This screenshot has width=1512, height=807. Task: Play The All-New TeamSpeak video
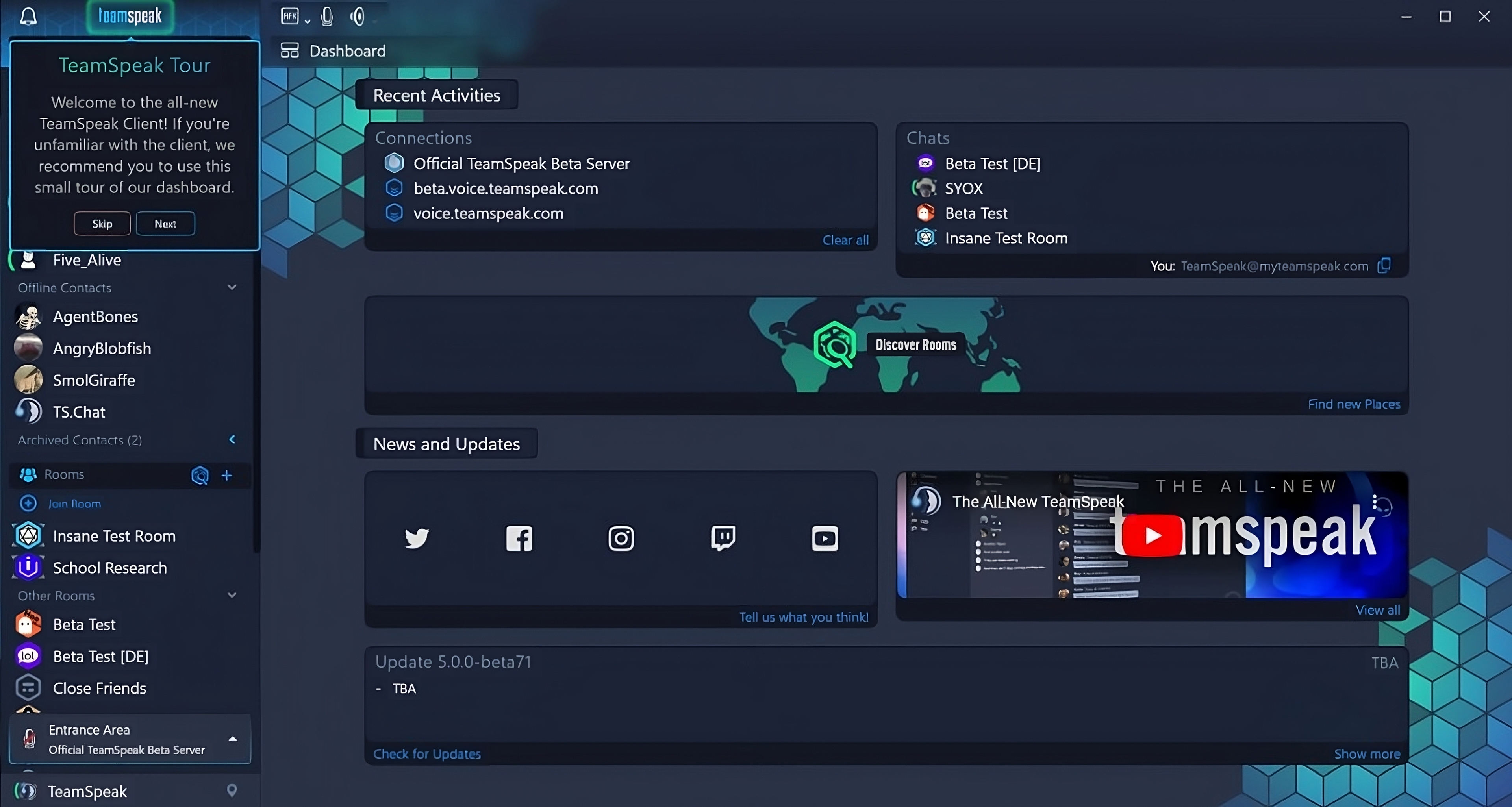[1152, 535]
